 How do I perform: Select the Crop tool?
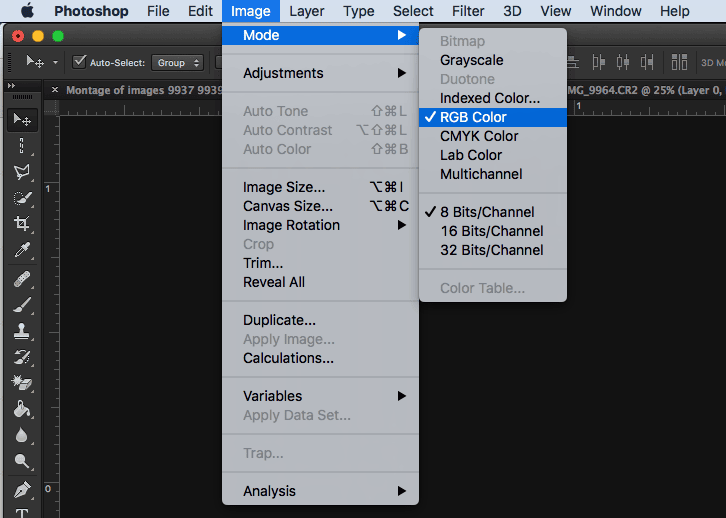(x=22, y=224)
